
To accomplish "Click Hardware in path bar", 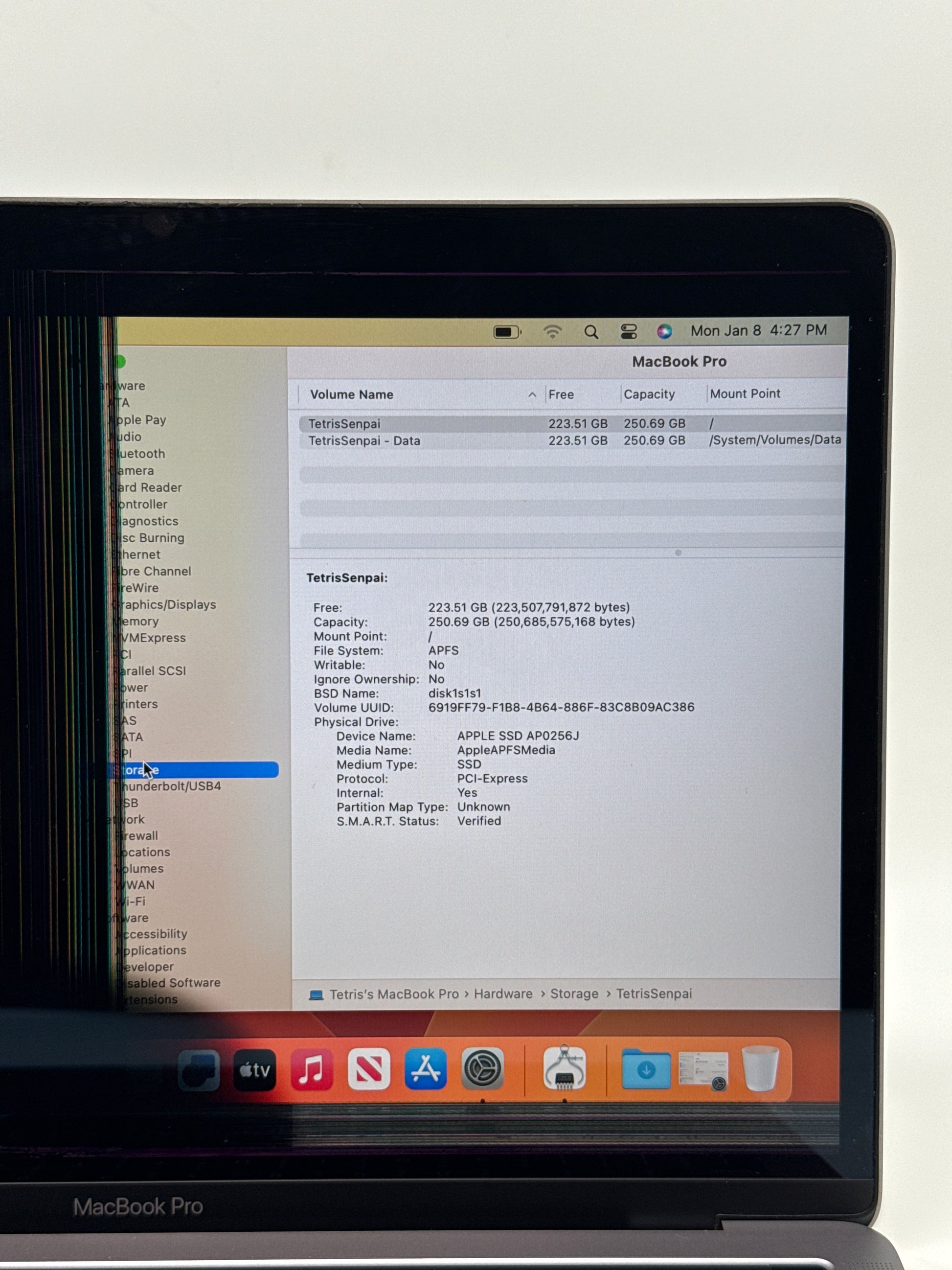I will (x=503, y=994).
